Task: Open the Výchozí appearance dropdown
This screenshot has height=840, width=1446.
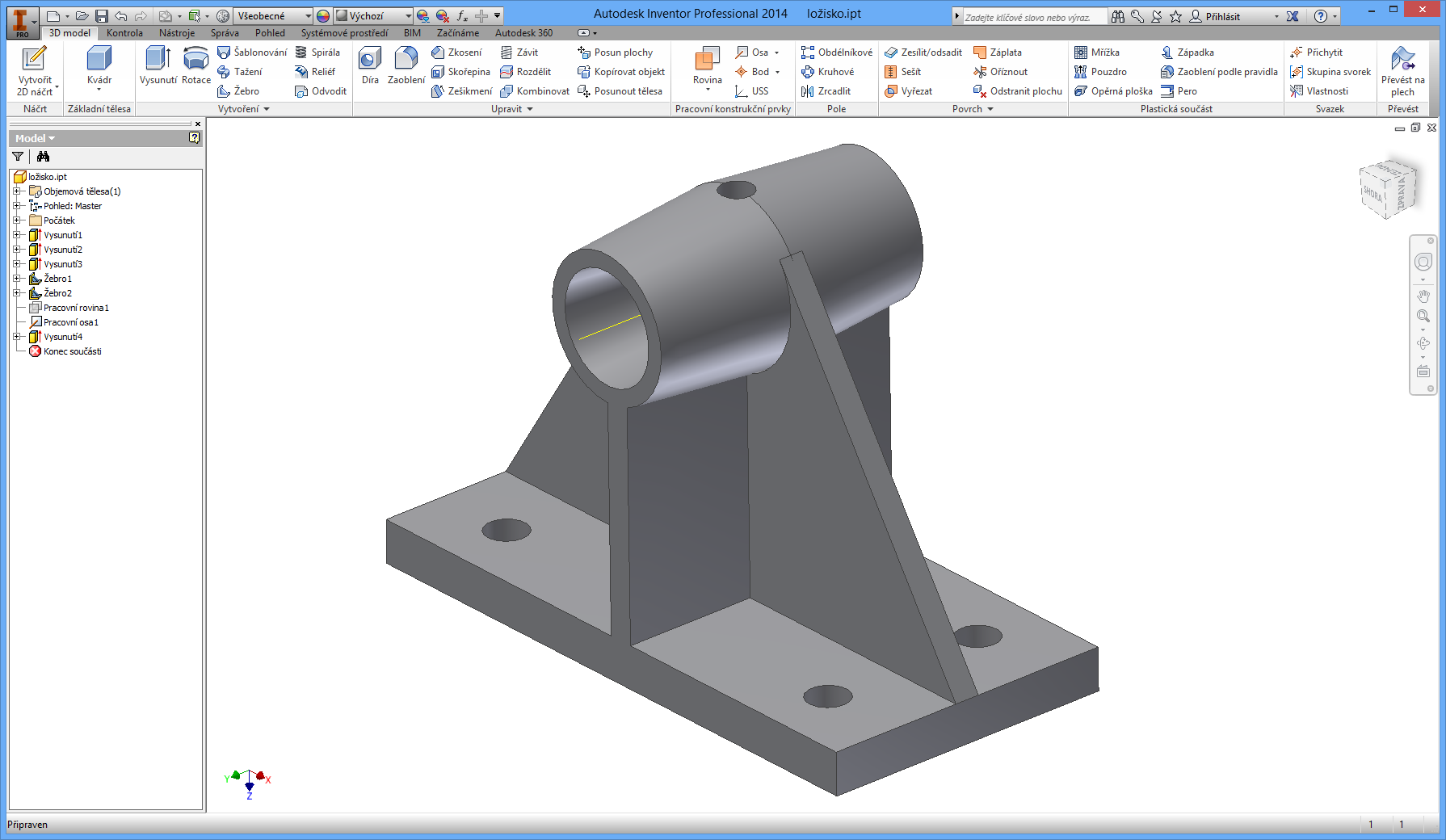Action: [x=373, y=16]
